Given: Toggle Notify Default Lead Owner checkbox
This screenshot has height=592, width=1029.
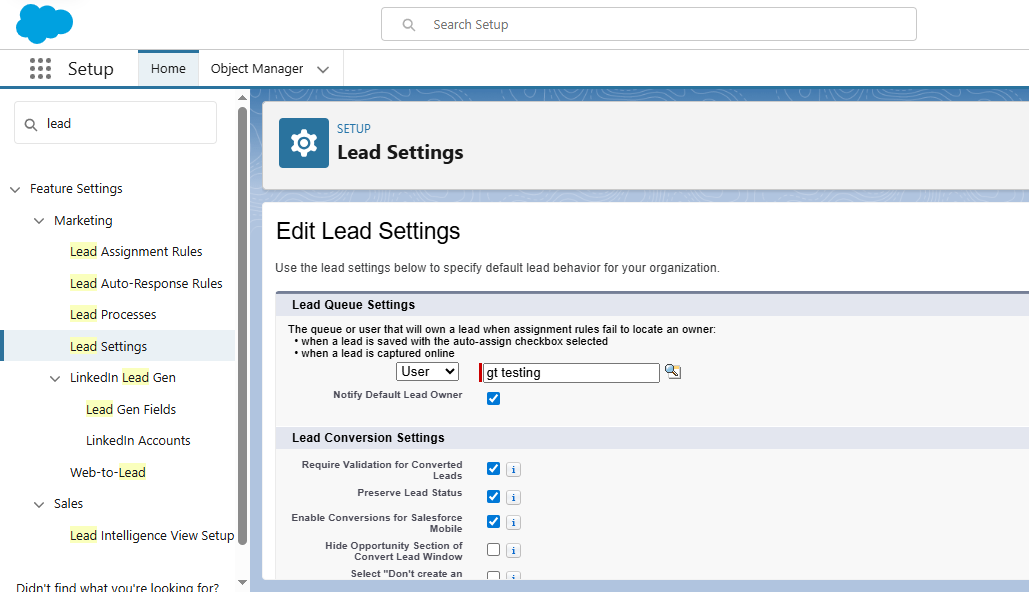Looking at the screenshot, I should coord(494,398).
